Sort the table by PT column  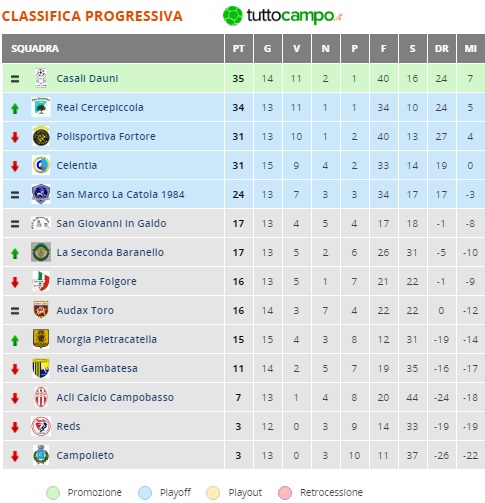pos(238,49)
